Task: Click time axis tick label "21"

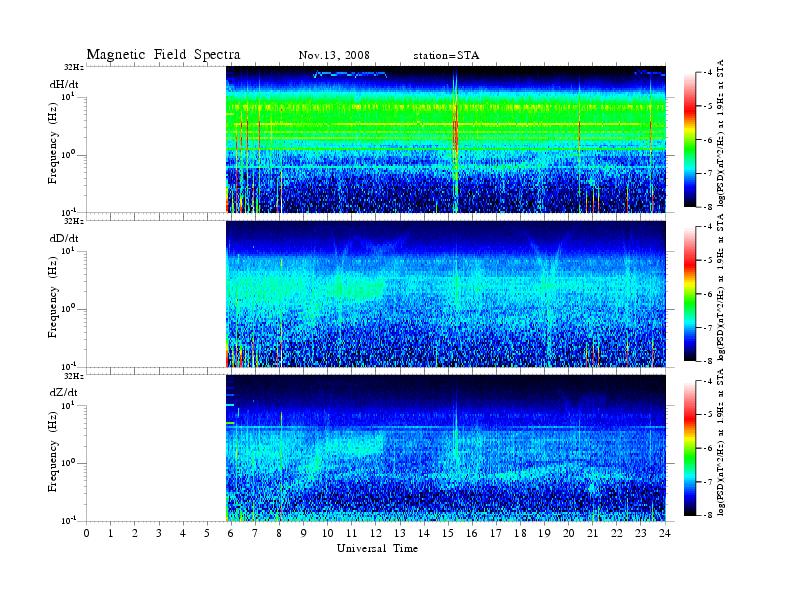Action: pyautogui.click(x=593, y=534)
